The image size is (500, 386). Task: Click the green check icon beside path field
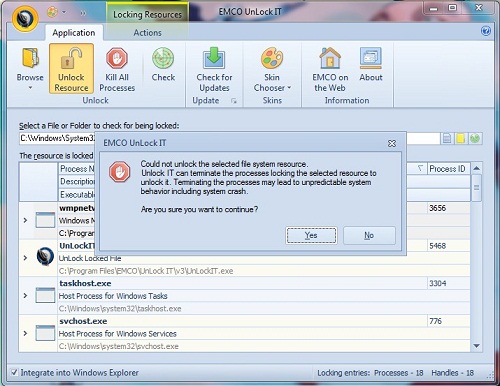[475, 138]
